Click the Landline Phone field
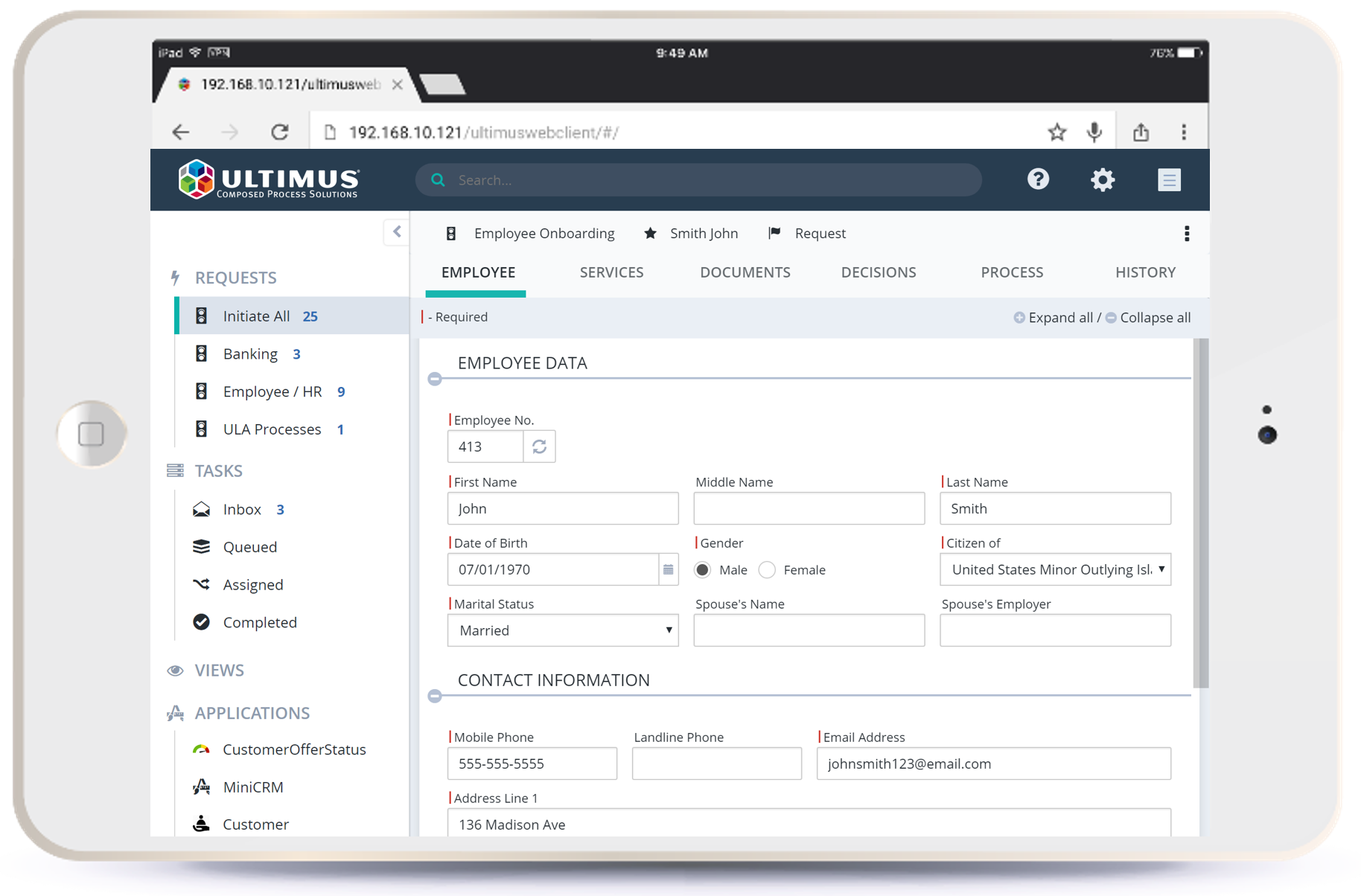The image size is (1361, 896). (717, 764)
